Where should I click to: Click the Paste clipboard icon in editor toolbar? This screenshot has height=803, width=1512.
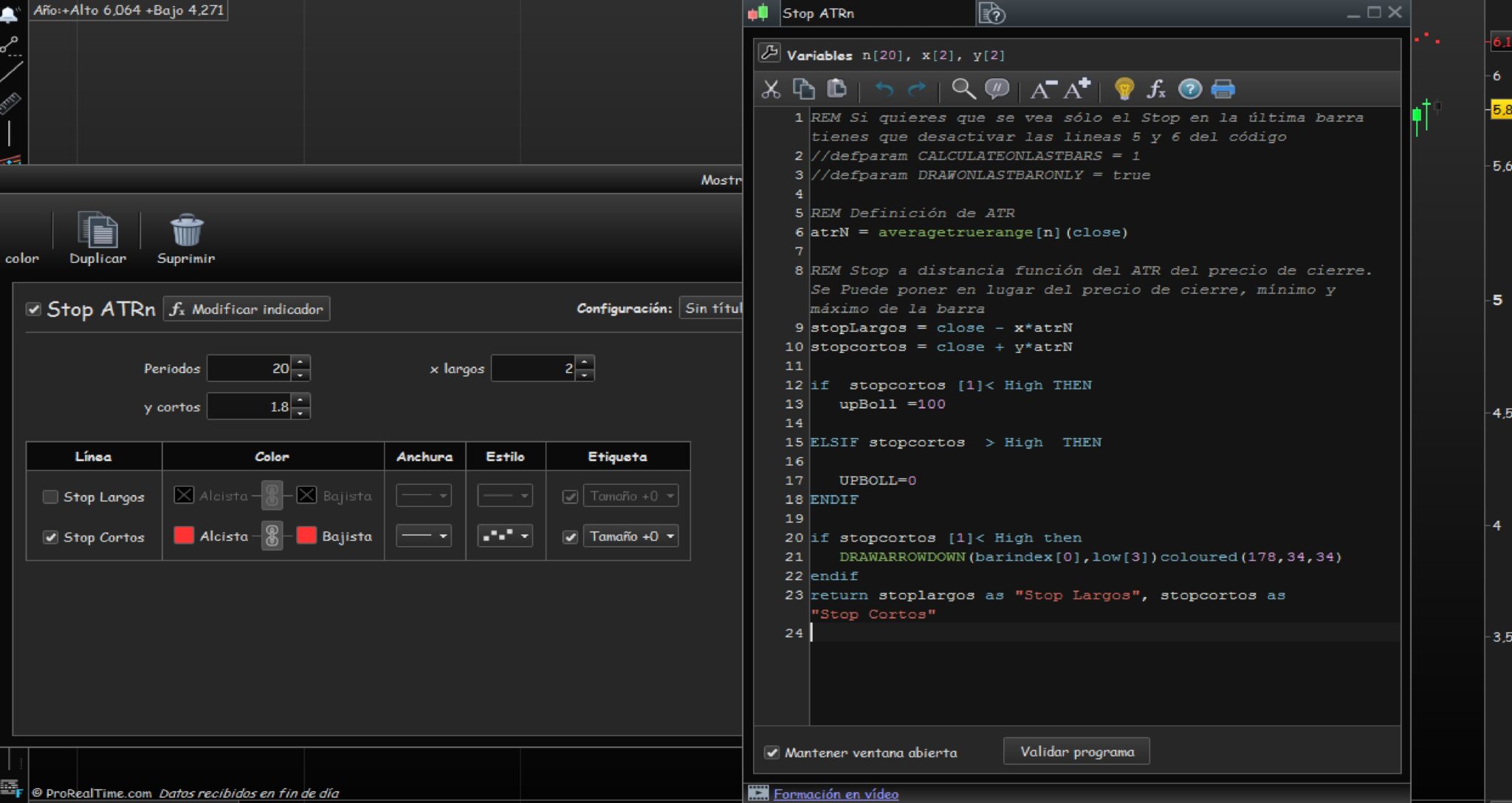(x=836, y=89)
